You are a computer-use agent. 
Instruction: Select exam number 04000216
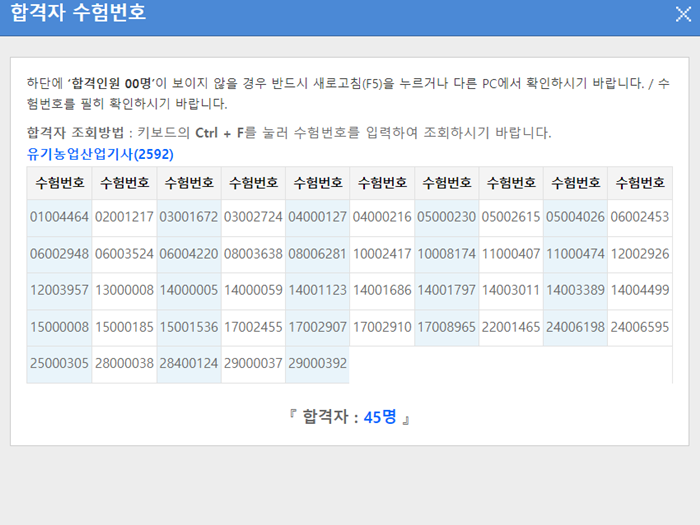coord(382,217)
